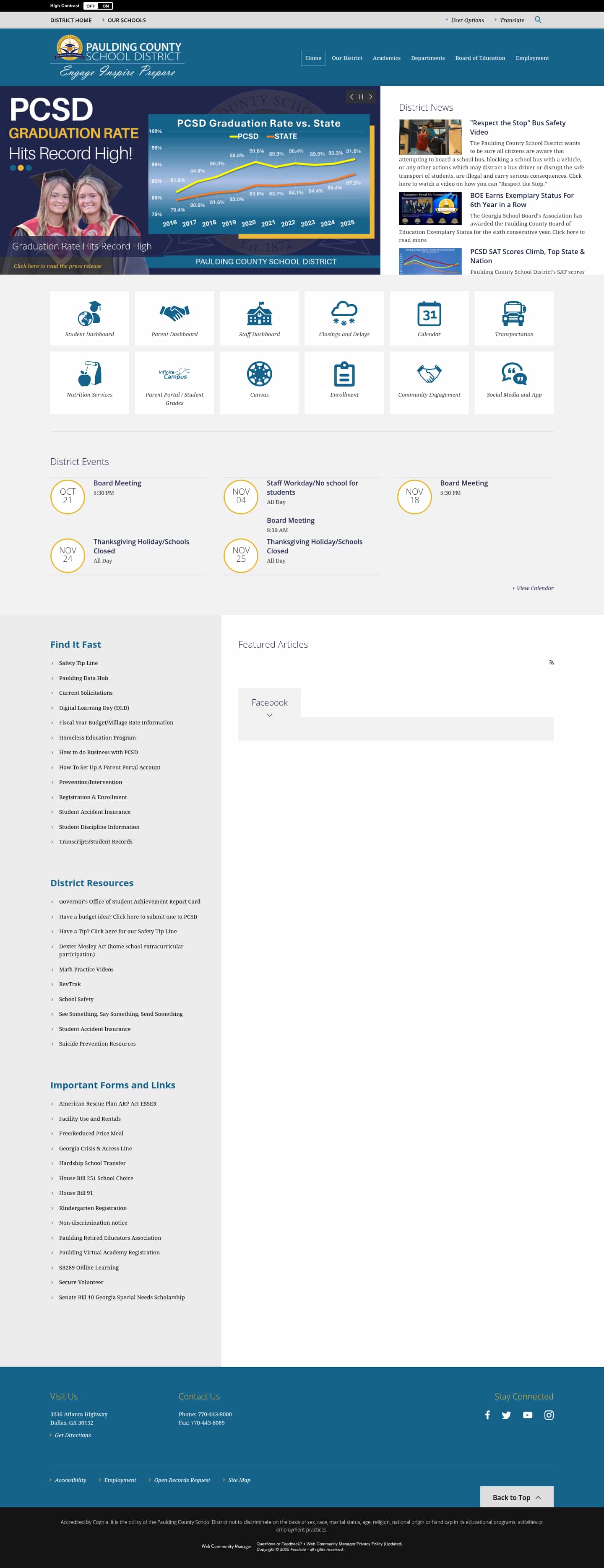Open the district Twitter icon
Image resolution: width=604 pixels, height=1568 pixels.
[506, 1415]
